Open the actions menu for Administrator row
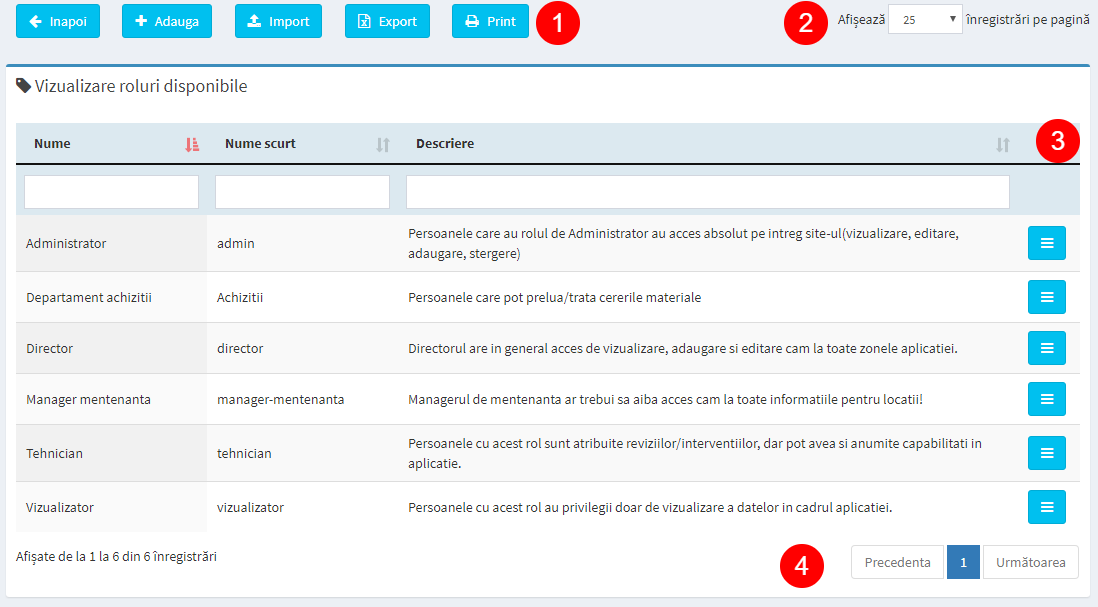The height and width of the screenshot is (607, 1098). pos(1047,243)
